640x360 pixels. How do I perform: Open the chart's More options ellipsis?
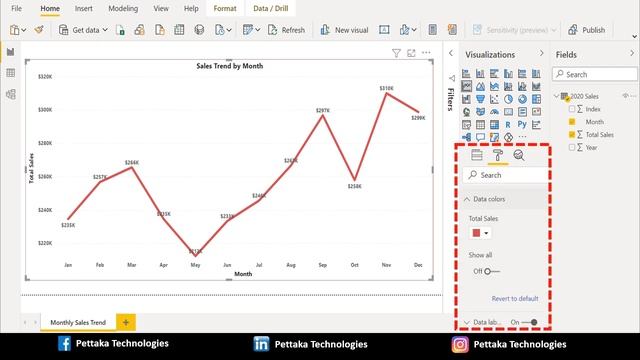click(x=426, y=53)
